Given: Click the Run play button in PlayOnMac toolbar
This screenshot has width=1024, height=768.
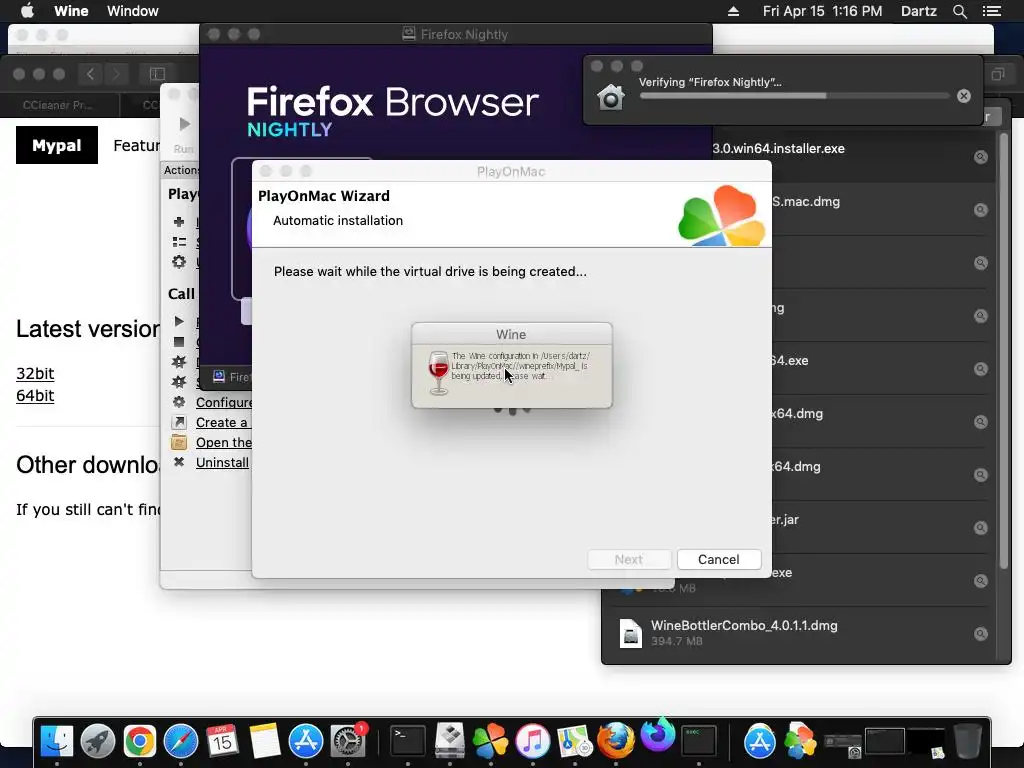Looking at the screenshot, I should click(x=184, y=124).
